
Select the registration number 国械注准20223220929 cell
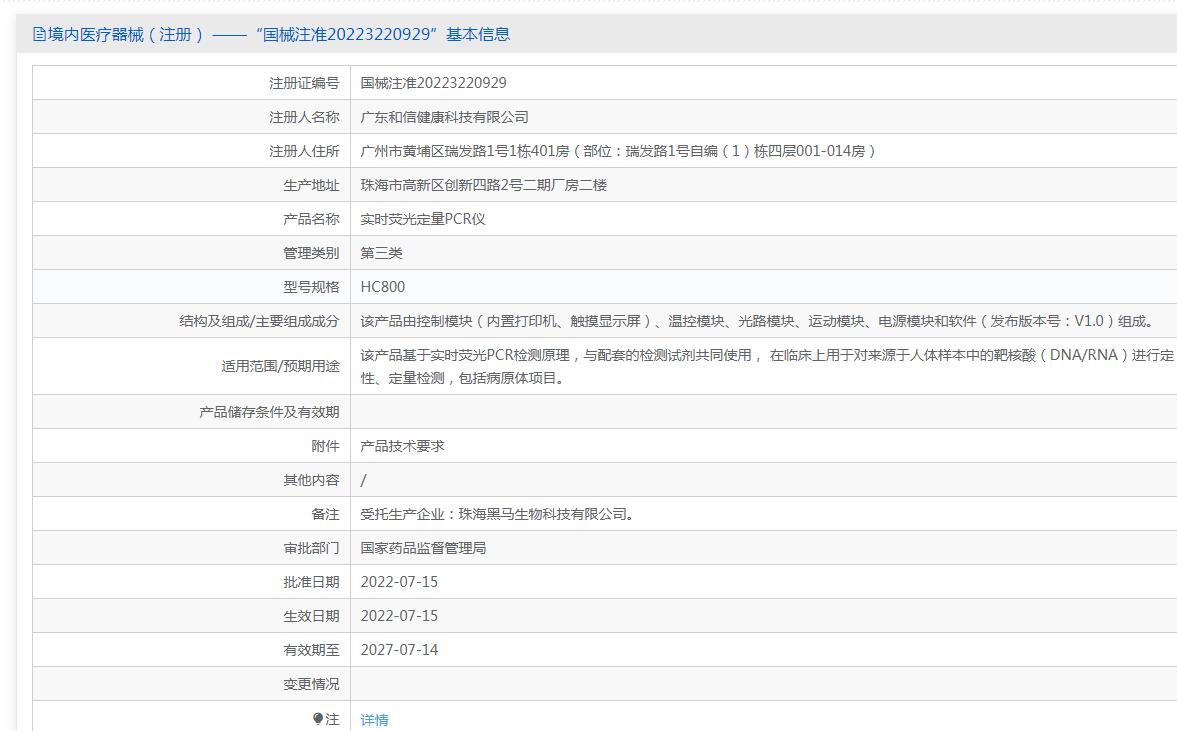coord(433,83)
